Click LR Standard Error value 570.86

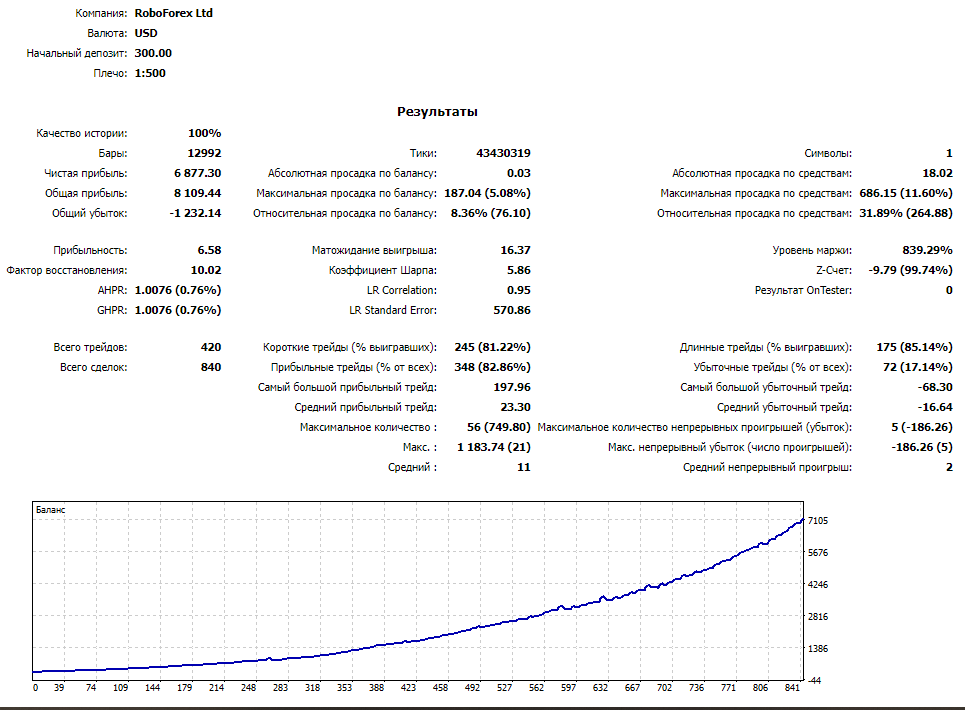pyautogui.click(x=512, y=310)
